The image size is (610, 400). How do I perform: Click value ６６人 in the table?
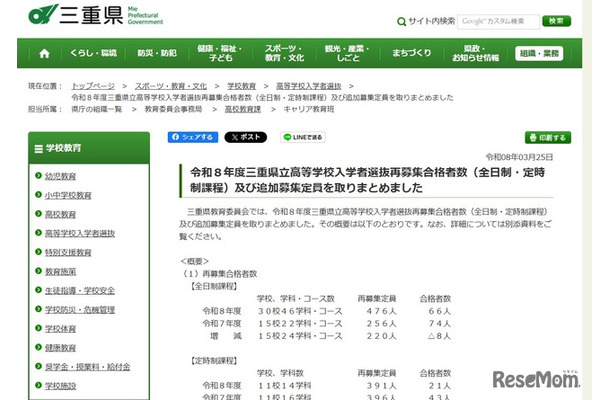click(440, 311)
